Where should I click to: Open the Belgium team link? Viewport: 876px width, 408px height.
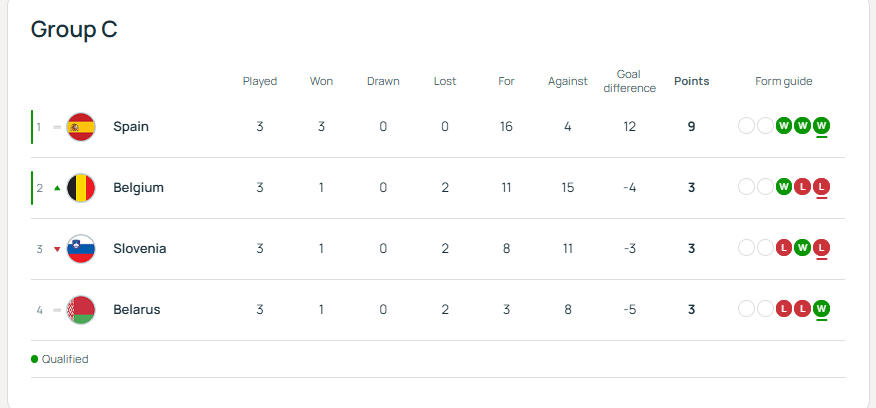[x=138, y=188]
